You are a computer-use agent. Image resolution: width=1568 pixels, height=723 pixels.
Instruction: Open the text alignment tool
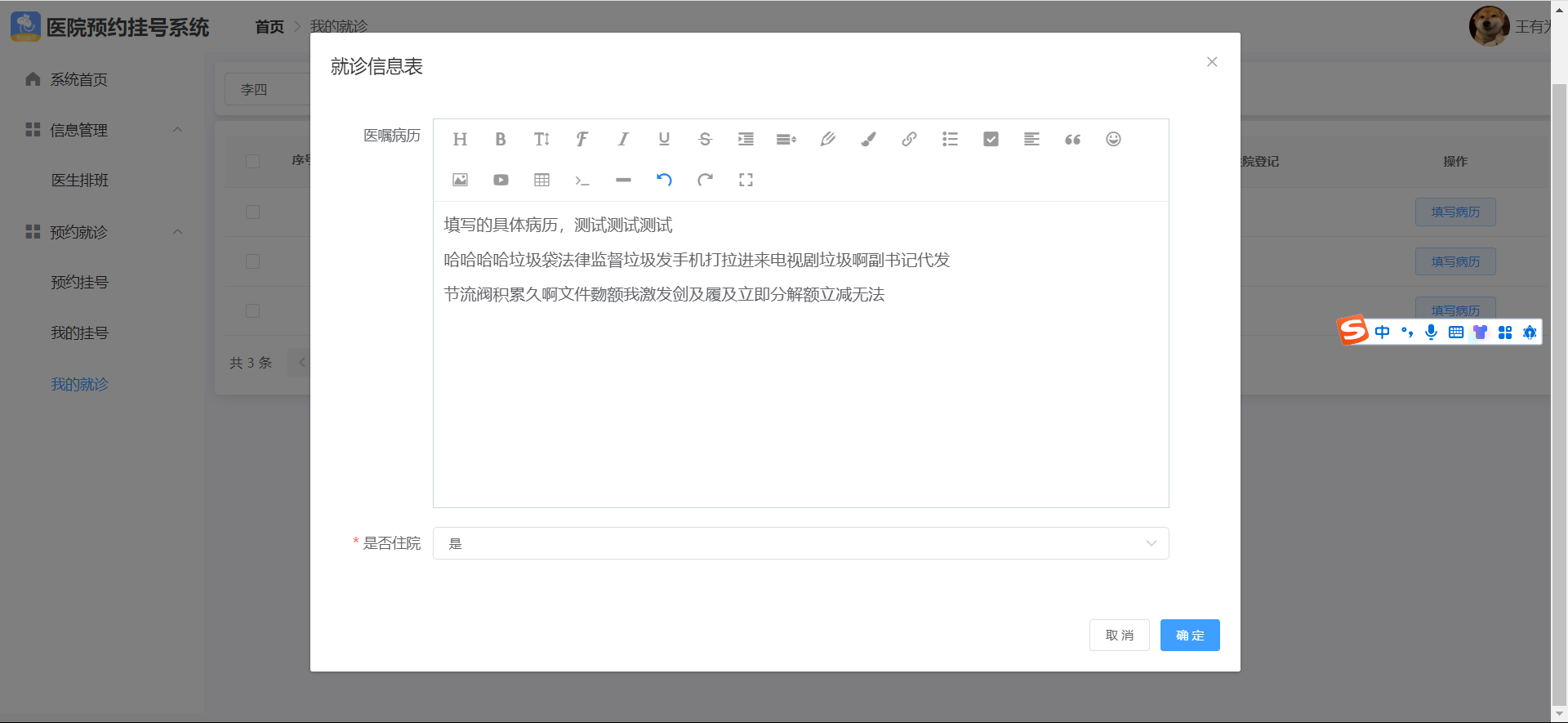point(1031,139)
